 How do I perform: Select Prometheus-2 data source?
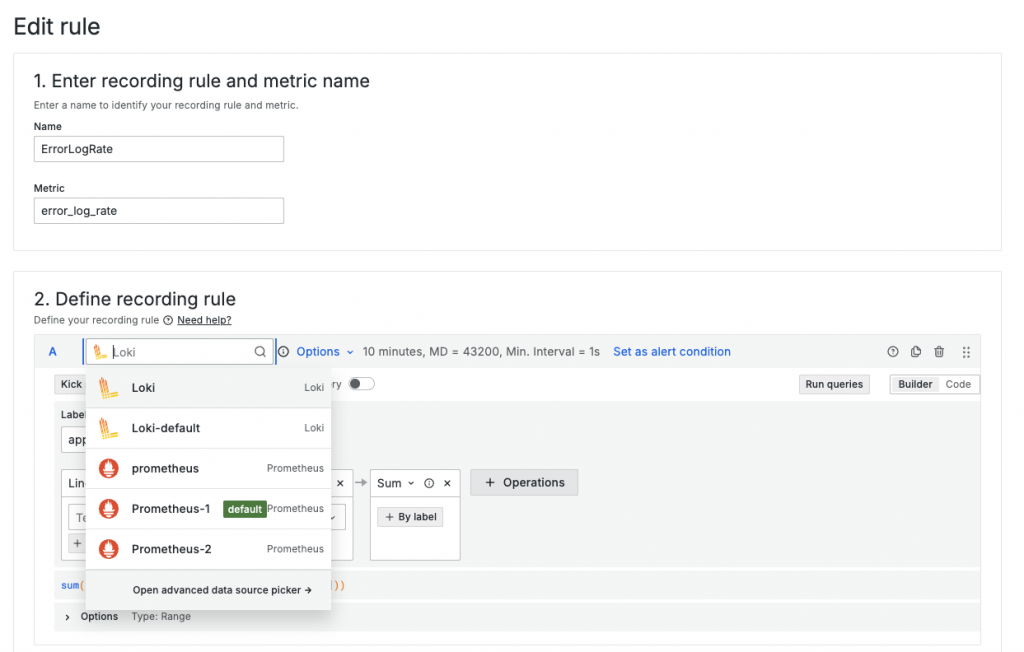[208, 549]
